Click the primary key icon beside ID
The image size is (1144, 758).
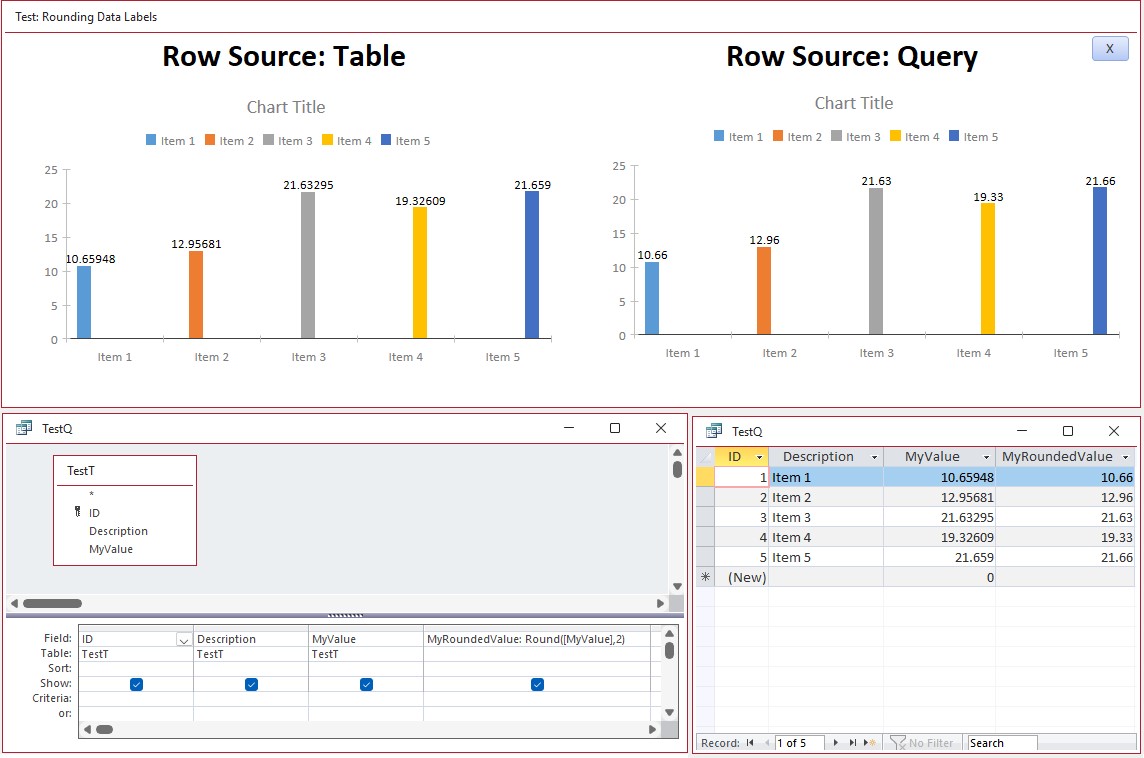(x=77, y=513)
